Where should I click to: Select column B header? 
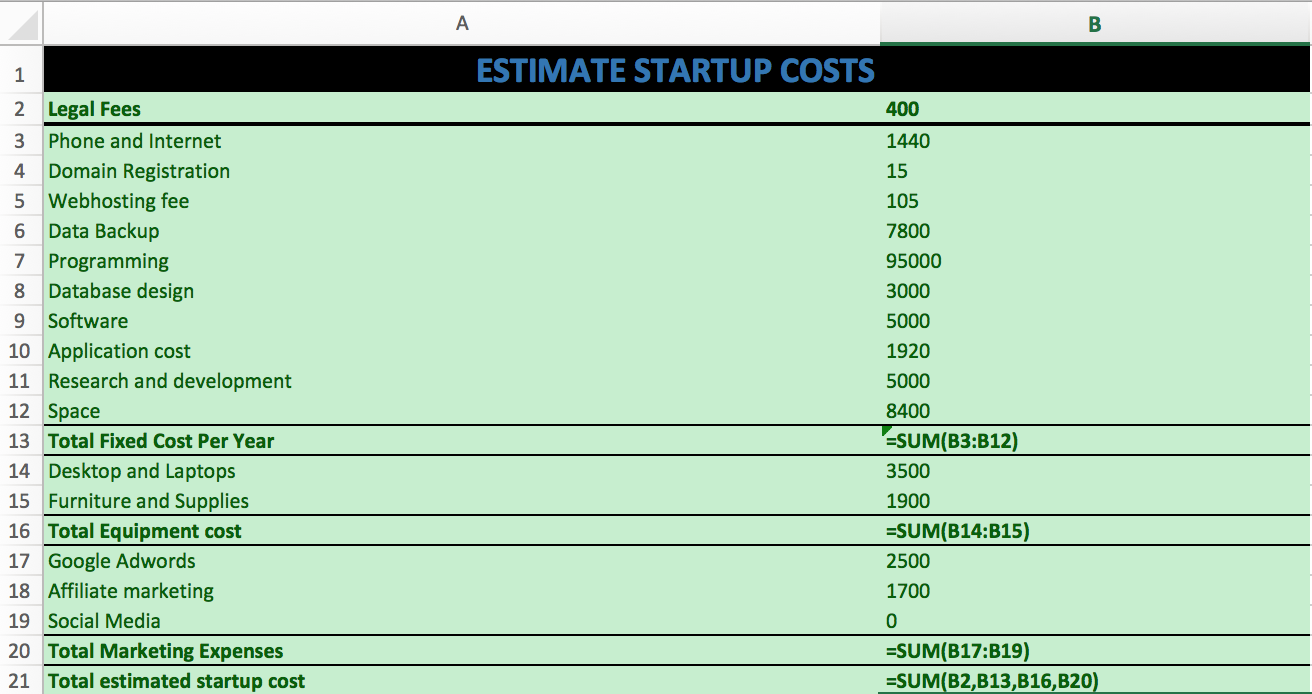pos(1094,24)
